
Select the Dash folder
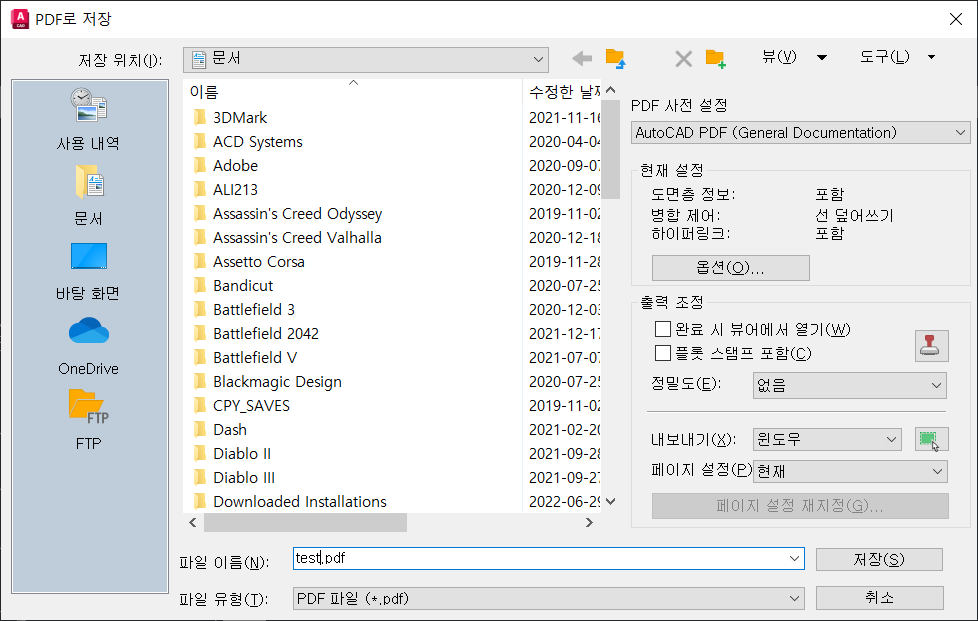coord(220,430)
